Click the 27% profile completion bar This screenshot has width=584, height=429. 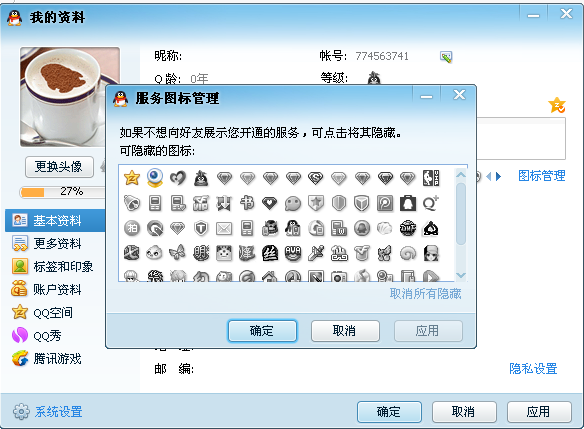(x=63, y=192)
